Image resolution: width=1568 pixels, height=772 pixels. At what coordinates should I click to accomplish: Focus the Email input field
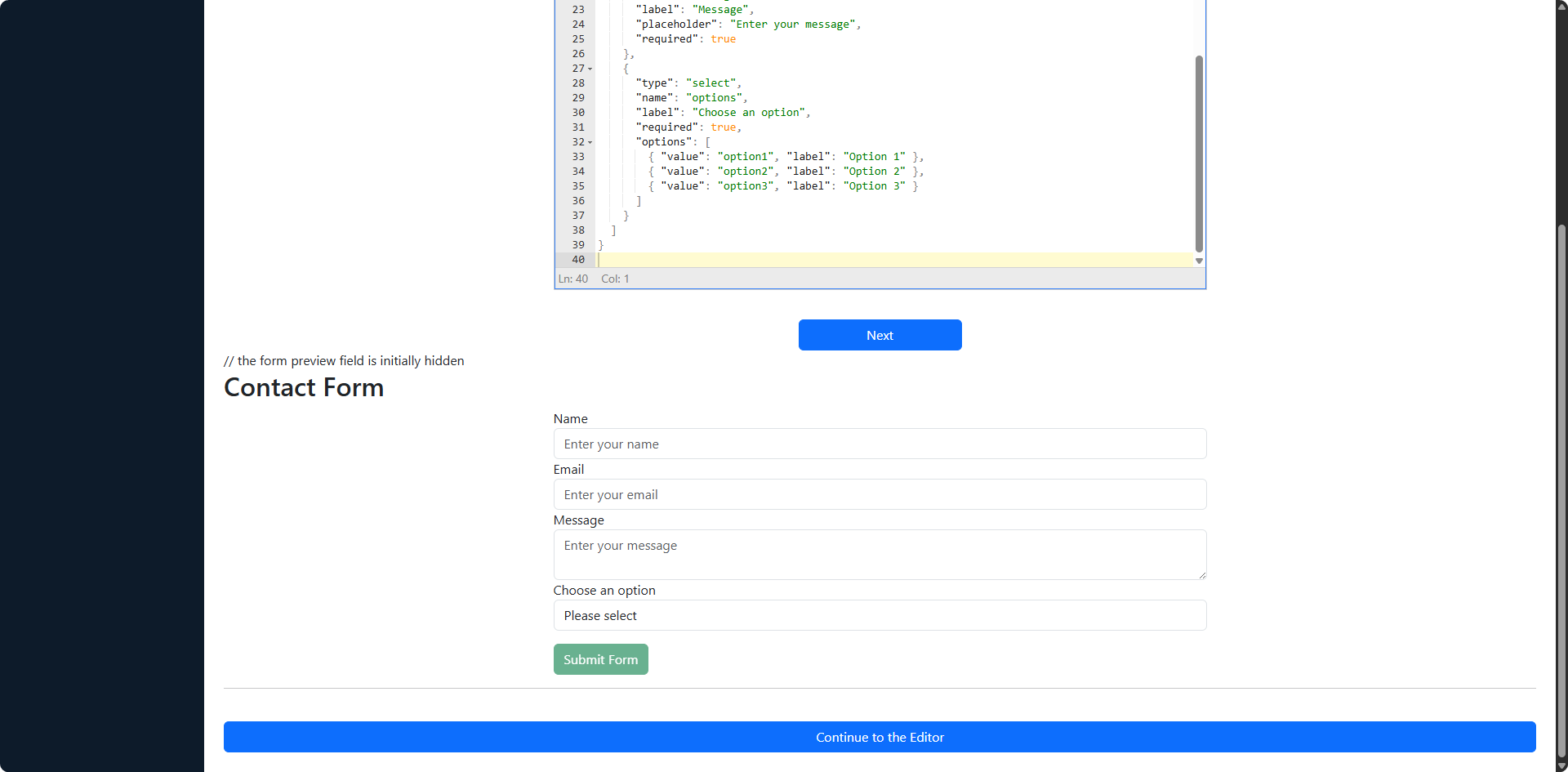(x=880, y=494)
